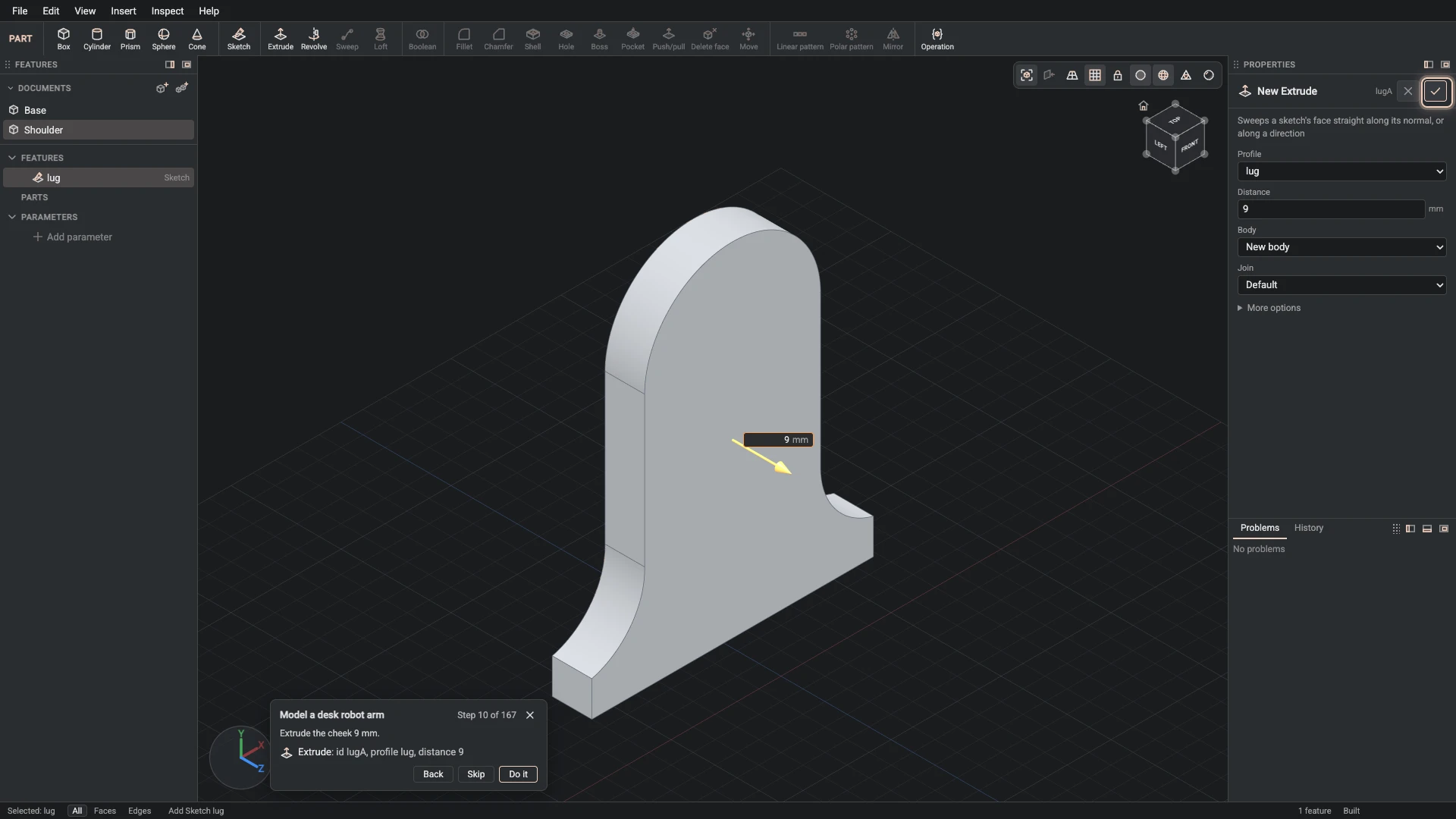The height and width of the screenshot is (819, 1456).
Task: Toggle the wireframe globe mode
Action: [x=1163, y=75]
